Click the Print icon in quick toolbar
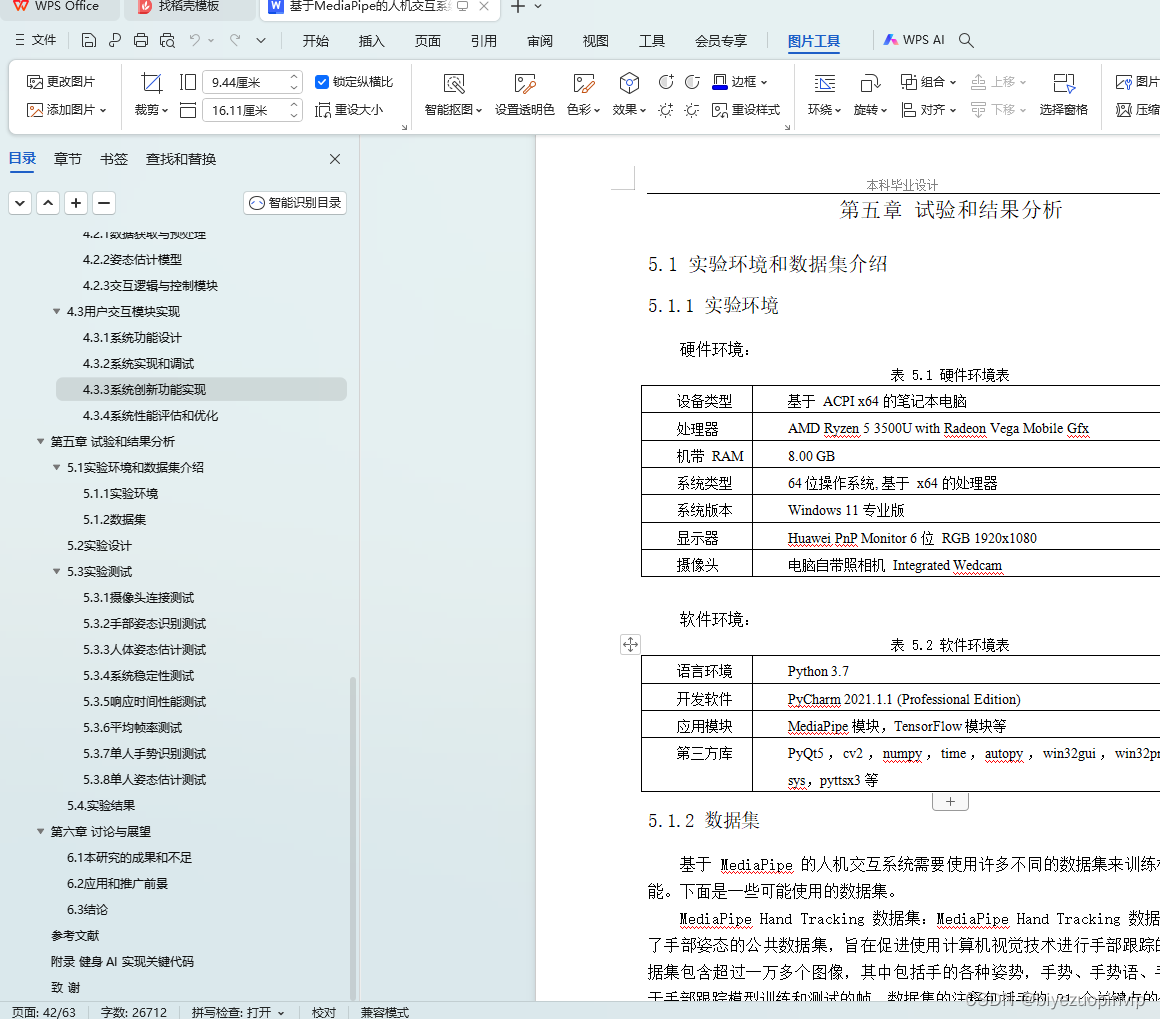Viewport: 1160px width, 1019px height. tap(141, 41)
